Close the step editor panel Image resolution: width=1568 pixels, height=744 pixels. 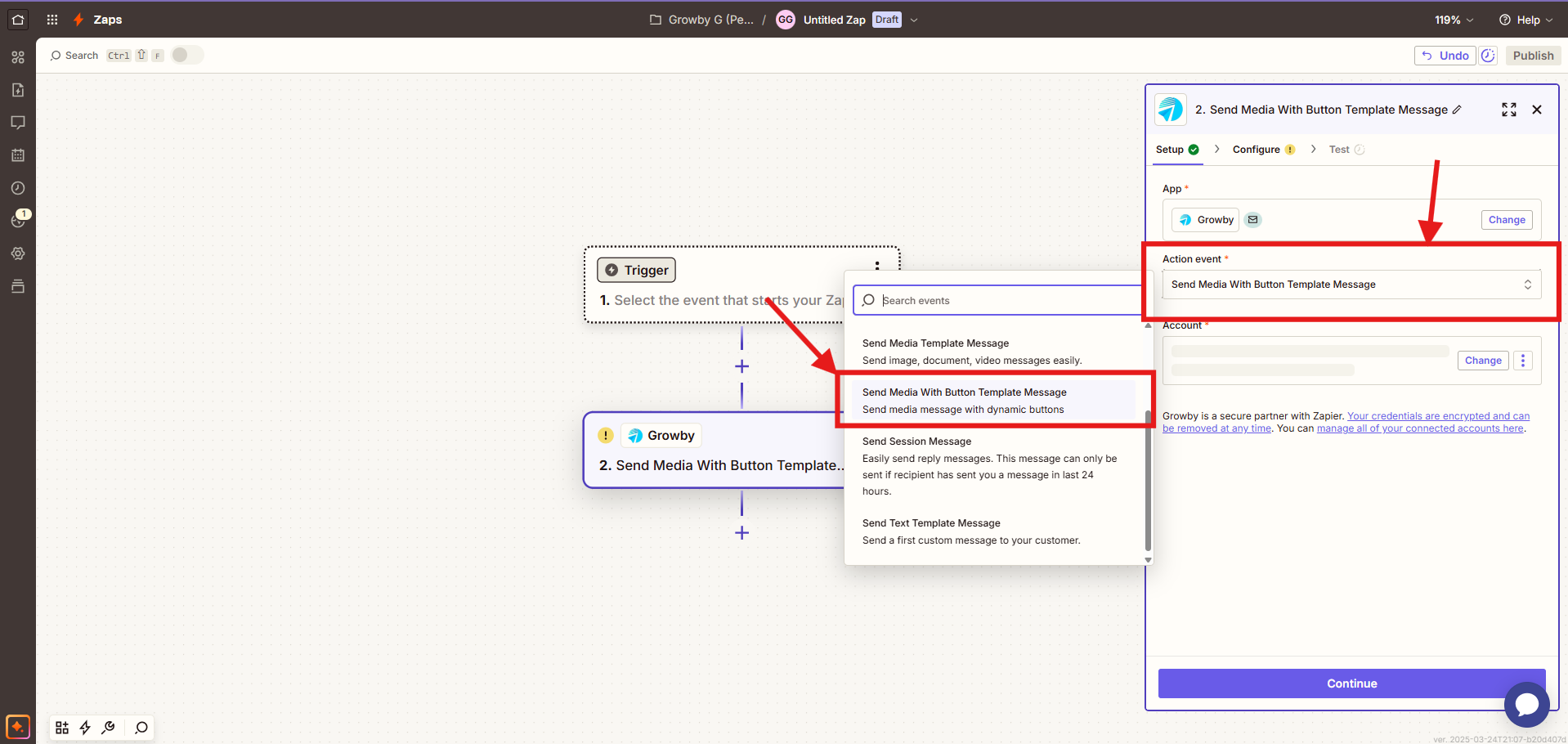[x=1537, y=110]
